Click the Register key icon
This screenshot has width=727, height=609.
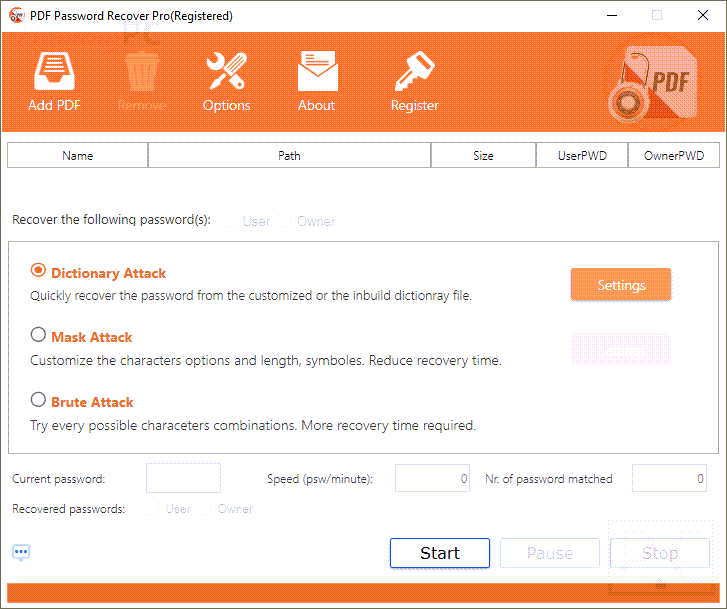click(415, 71)
